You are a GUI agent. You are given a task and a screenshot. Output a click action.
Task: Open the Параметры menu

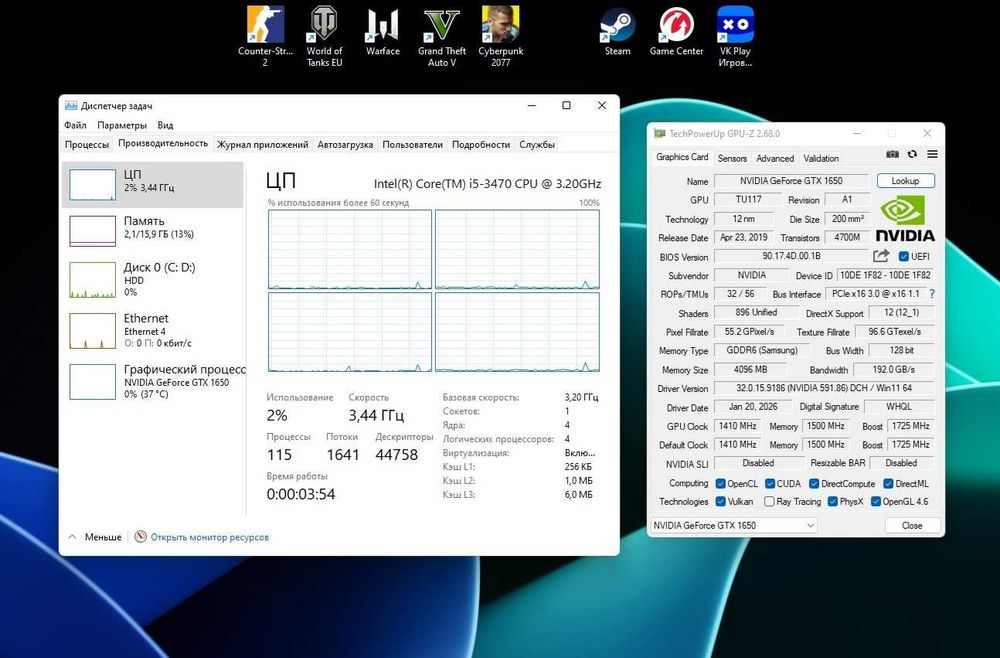(x=122, y=125)
